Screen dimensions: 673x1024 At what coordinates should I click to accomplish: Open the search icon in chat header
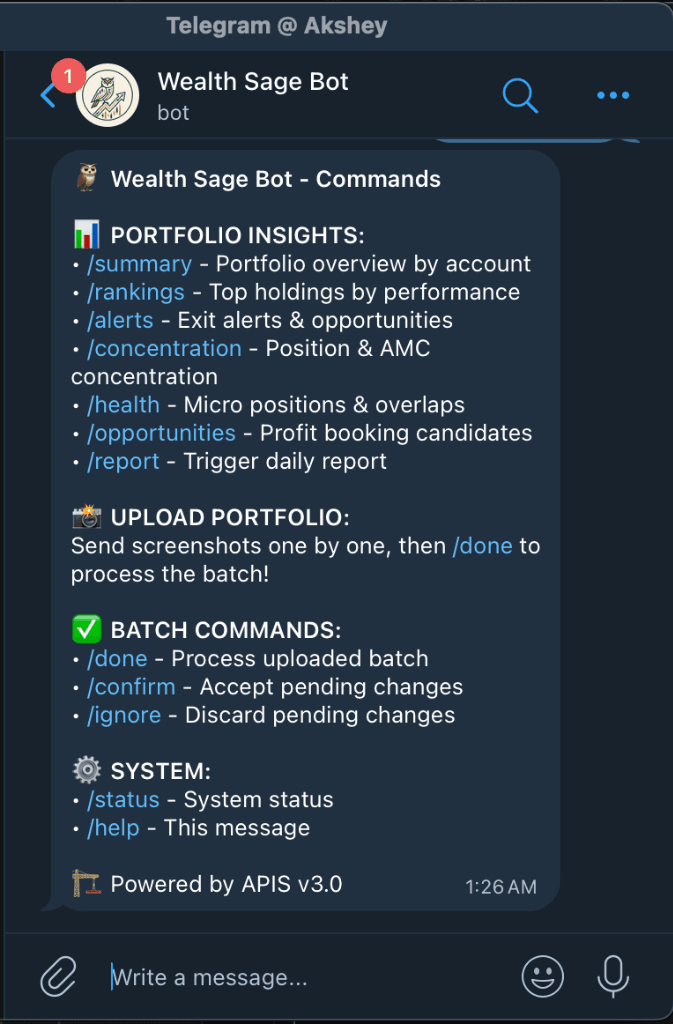[x=520, y=95]
